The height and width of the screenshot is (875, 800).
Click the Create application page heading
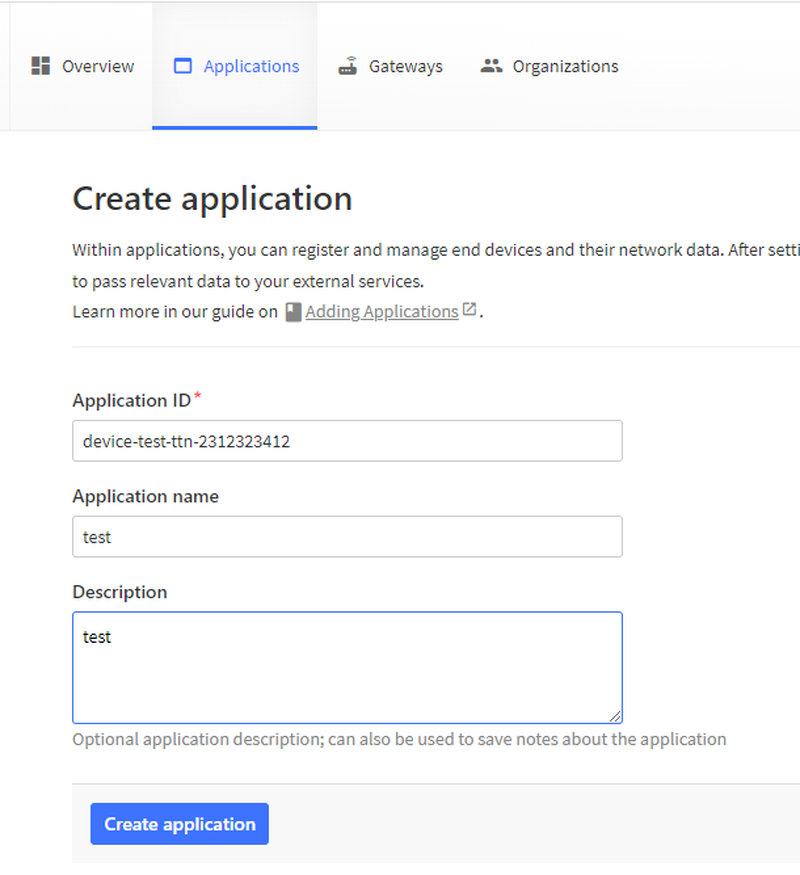(212, 198)
